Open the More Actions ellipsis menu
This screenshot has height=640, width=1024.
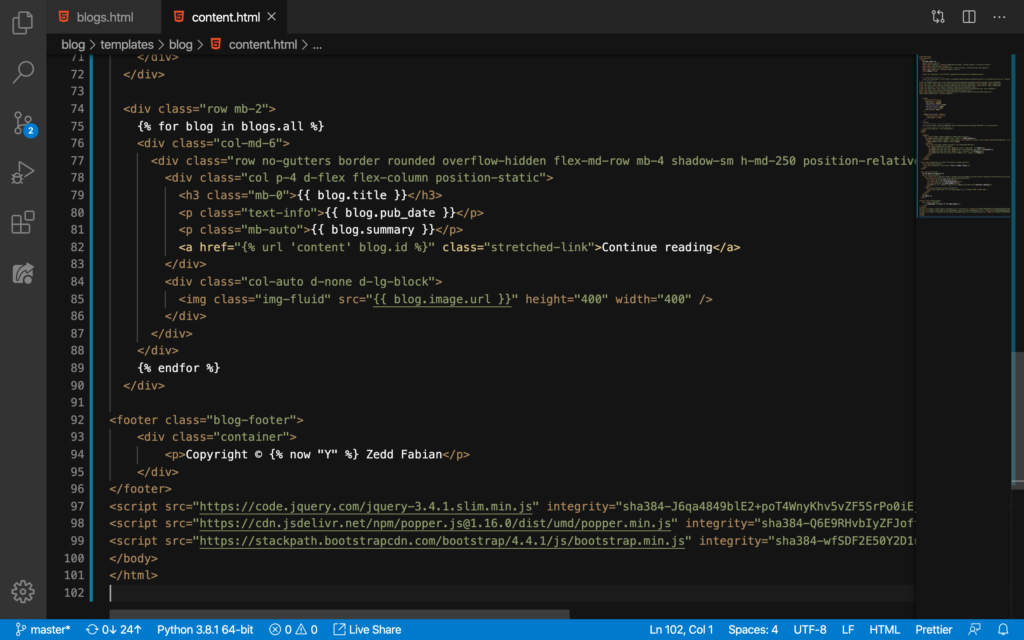coord(999,17)
